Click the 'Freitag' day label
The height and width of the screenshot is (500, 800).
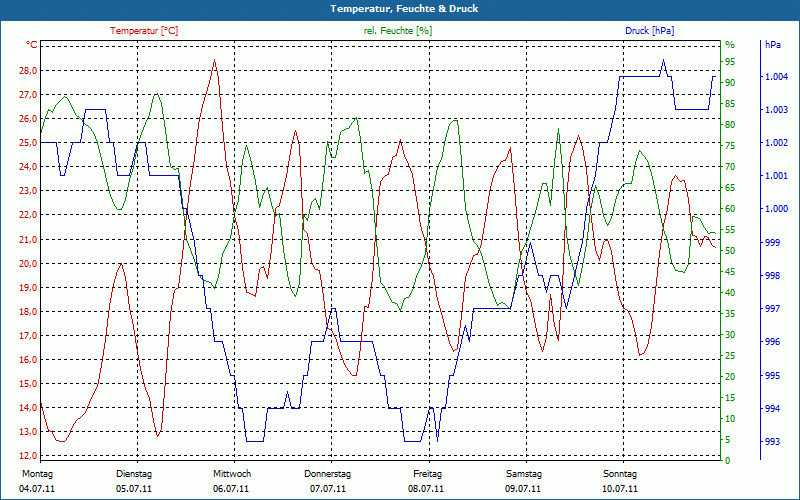428,474
